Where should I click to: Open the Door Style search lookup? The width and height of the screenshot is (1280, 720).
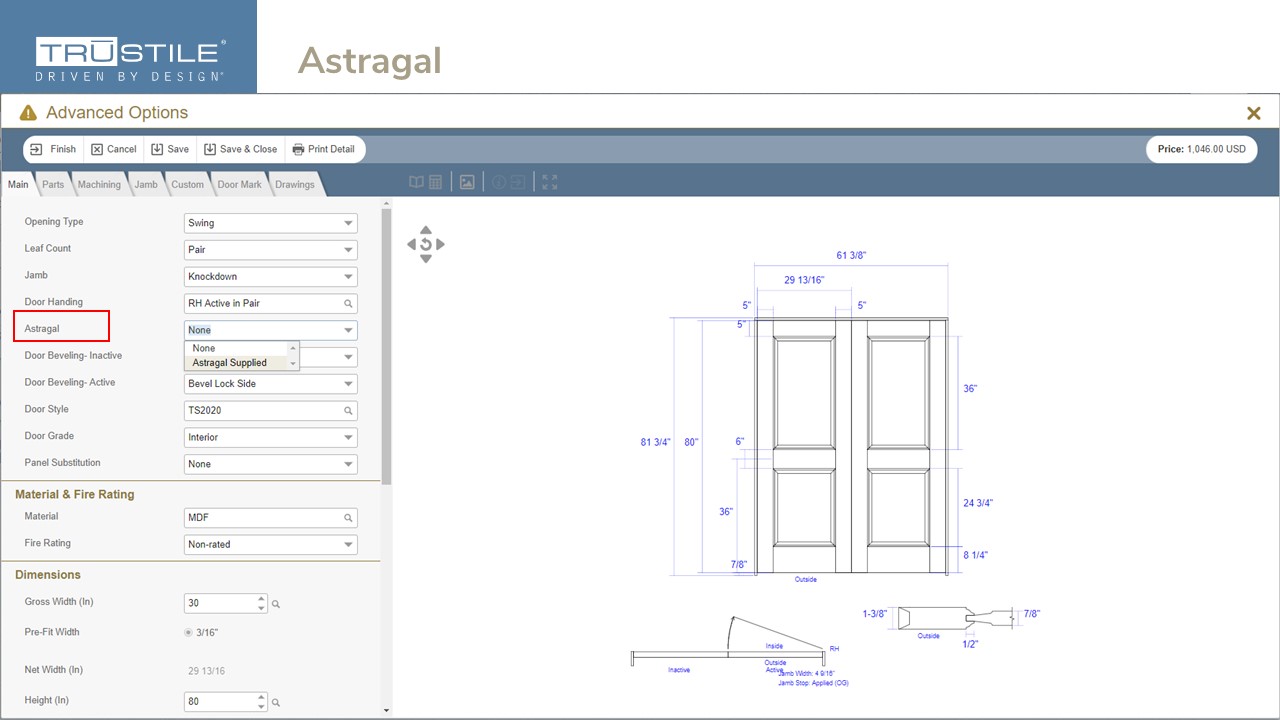tap(348, 410)
